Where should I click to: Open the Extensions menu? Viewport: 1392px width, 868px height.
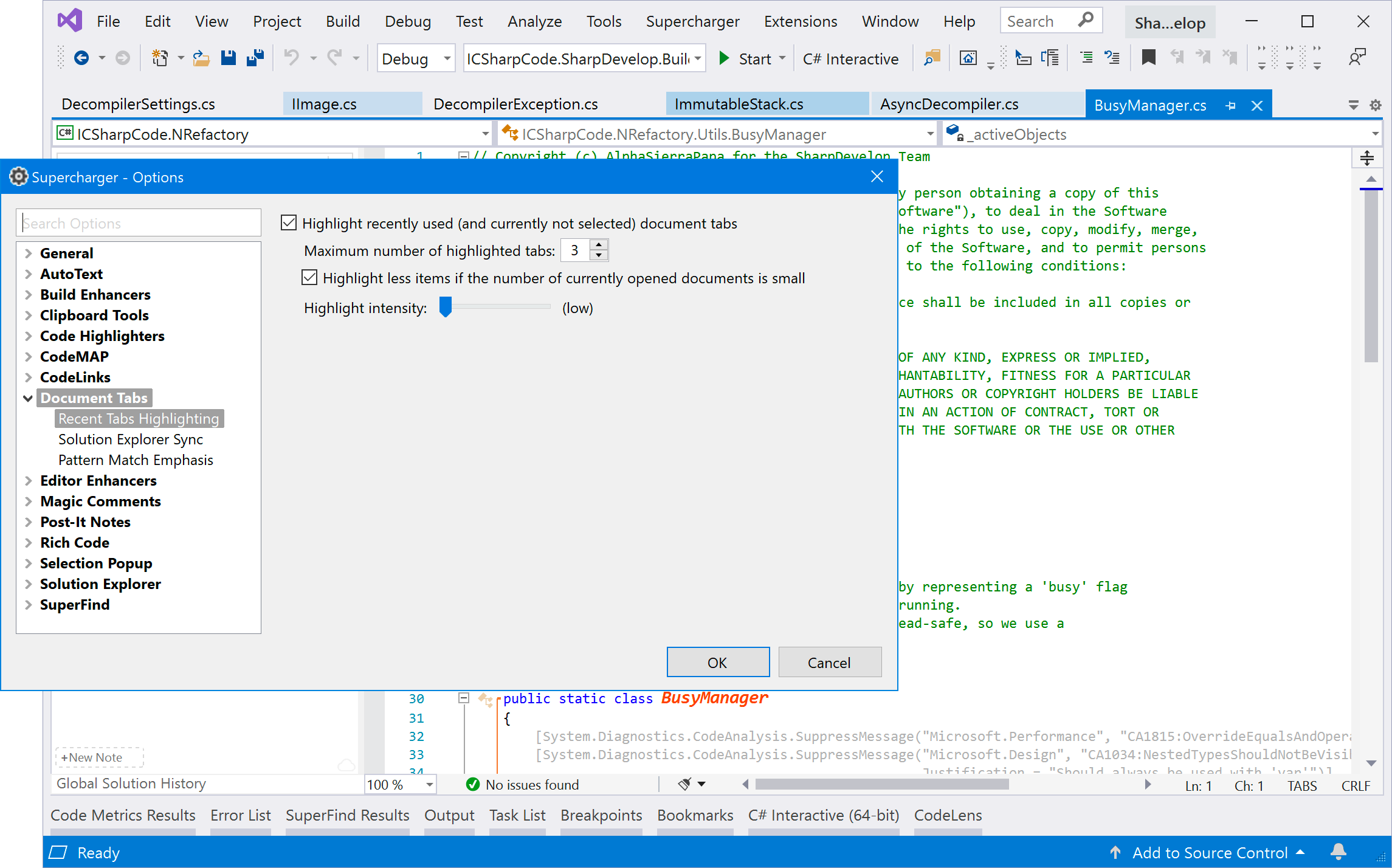coord(800,21)
